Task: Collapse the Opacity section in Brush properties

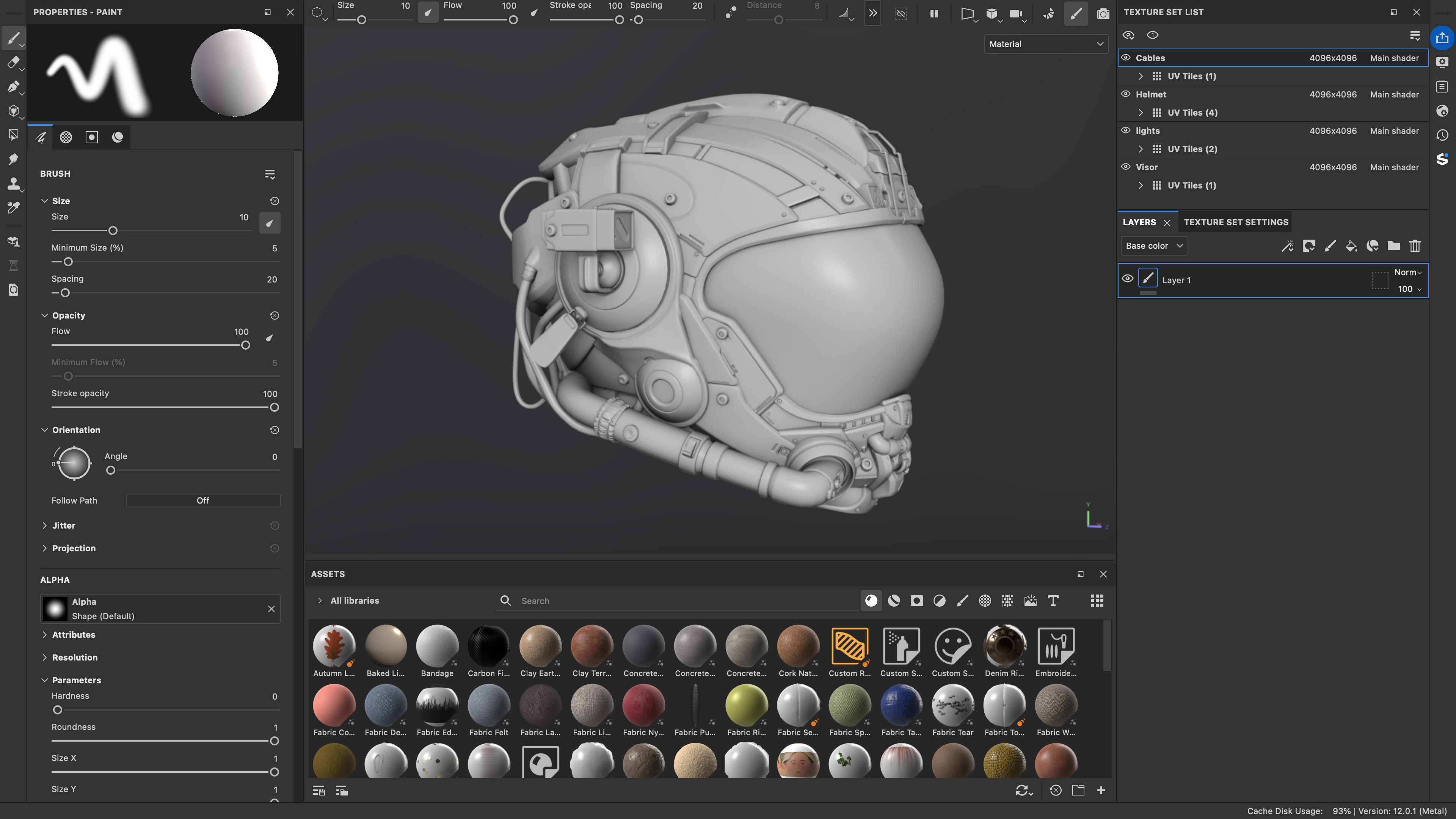Action: [45, 315]
